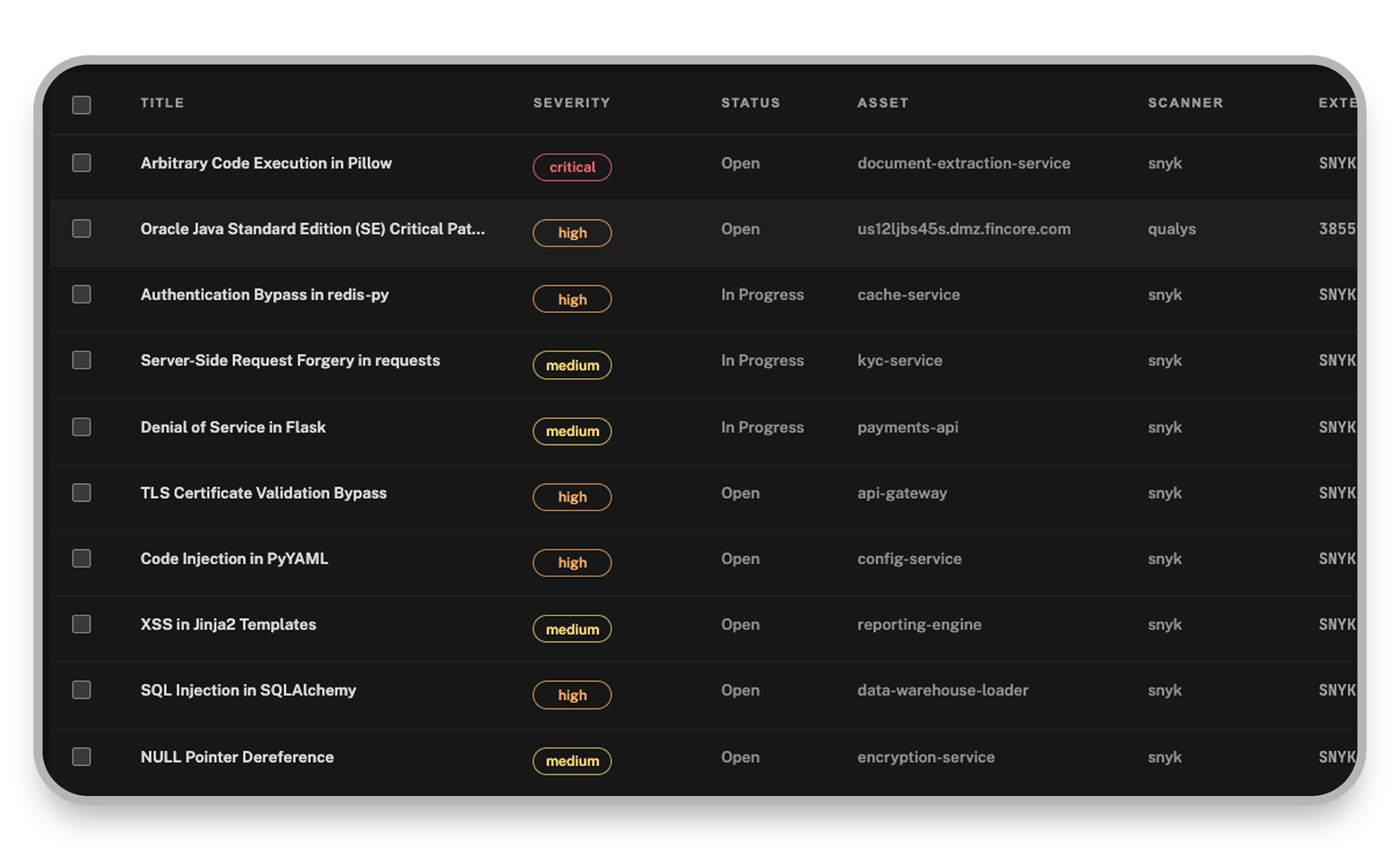Open XSS in Jinja2 Templates finding
The width and height of the screenshot is (1400, 861).
[228, 625]
